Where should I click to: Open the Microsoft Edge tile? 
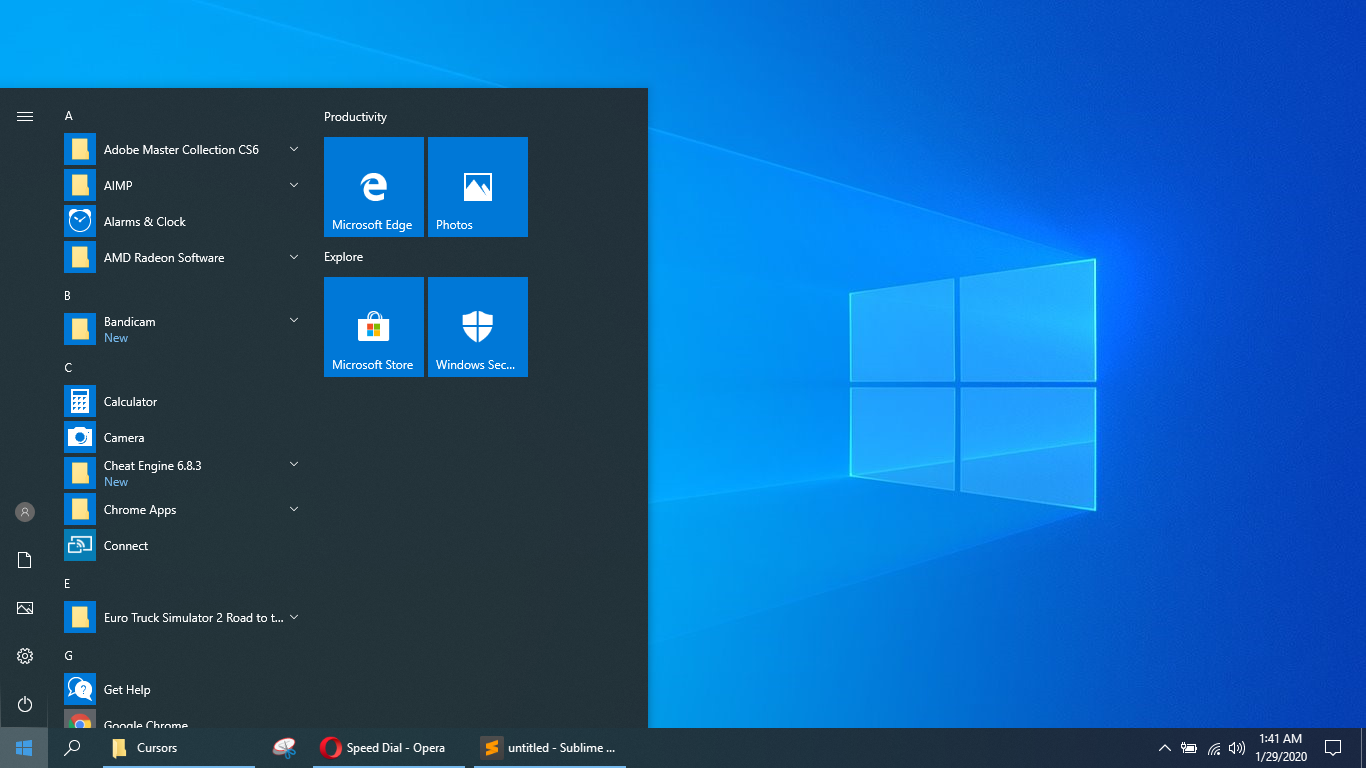point(374,187)
